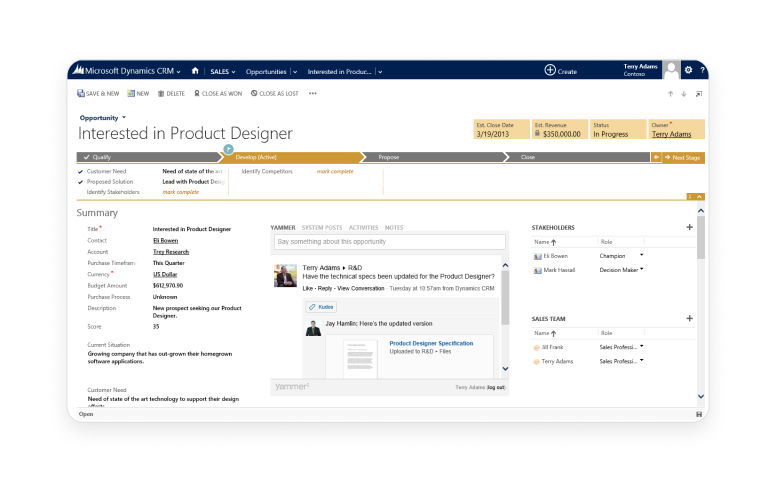Click the Kudos badge icon
Viewport: 776px width, 482px height.
312,307
